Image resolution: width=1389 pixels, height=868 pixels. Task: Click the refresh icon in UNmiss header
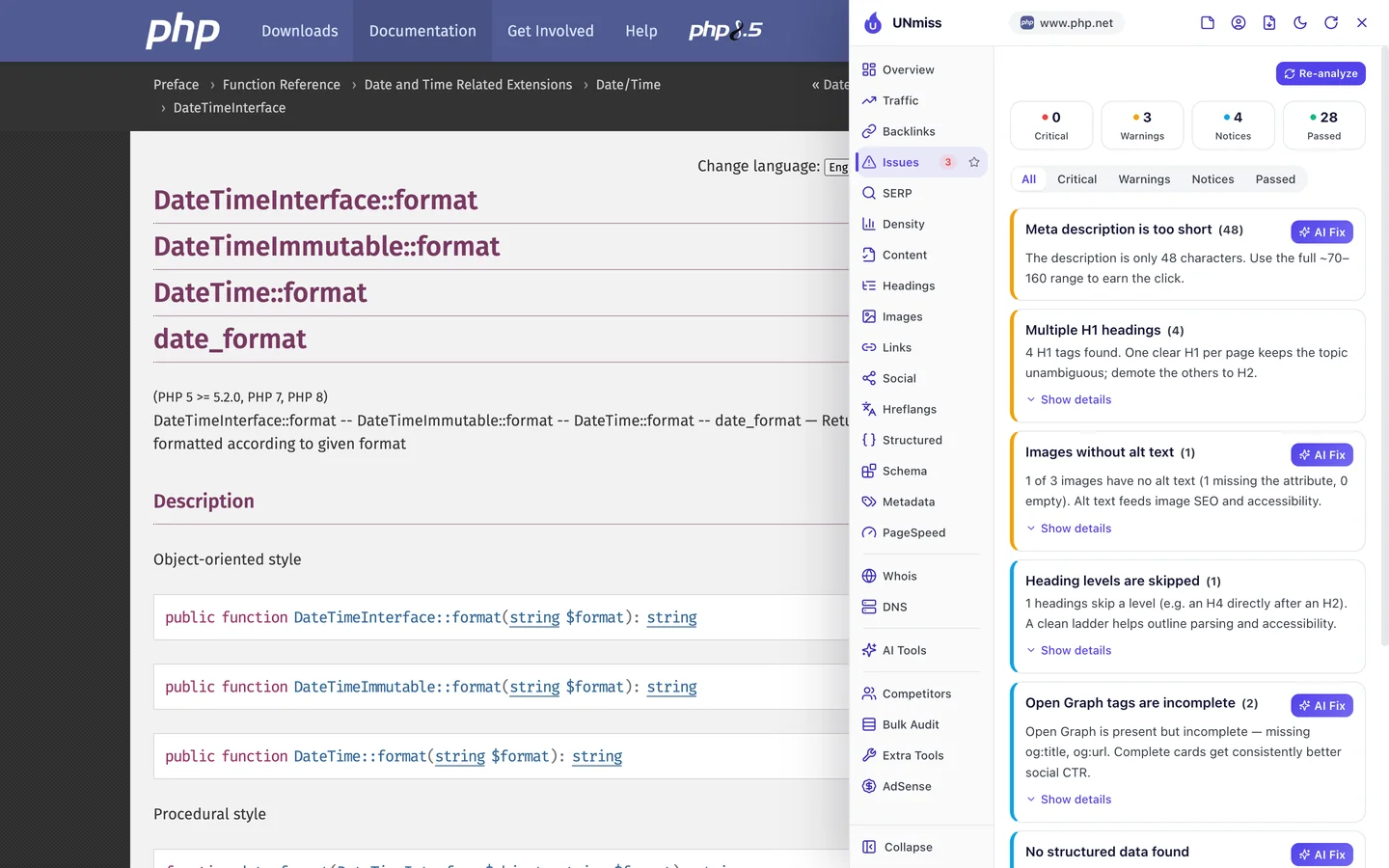point(1331,22)
